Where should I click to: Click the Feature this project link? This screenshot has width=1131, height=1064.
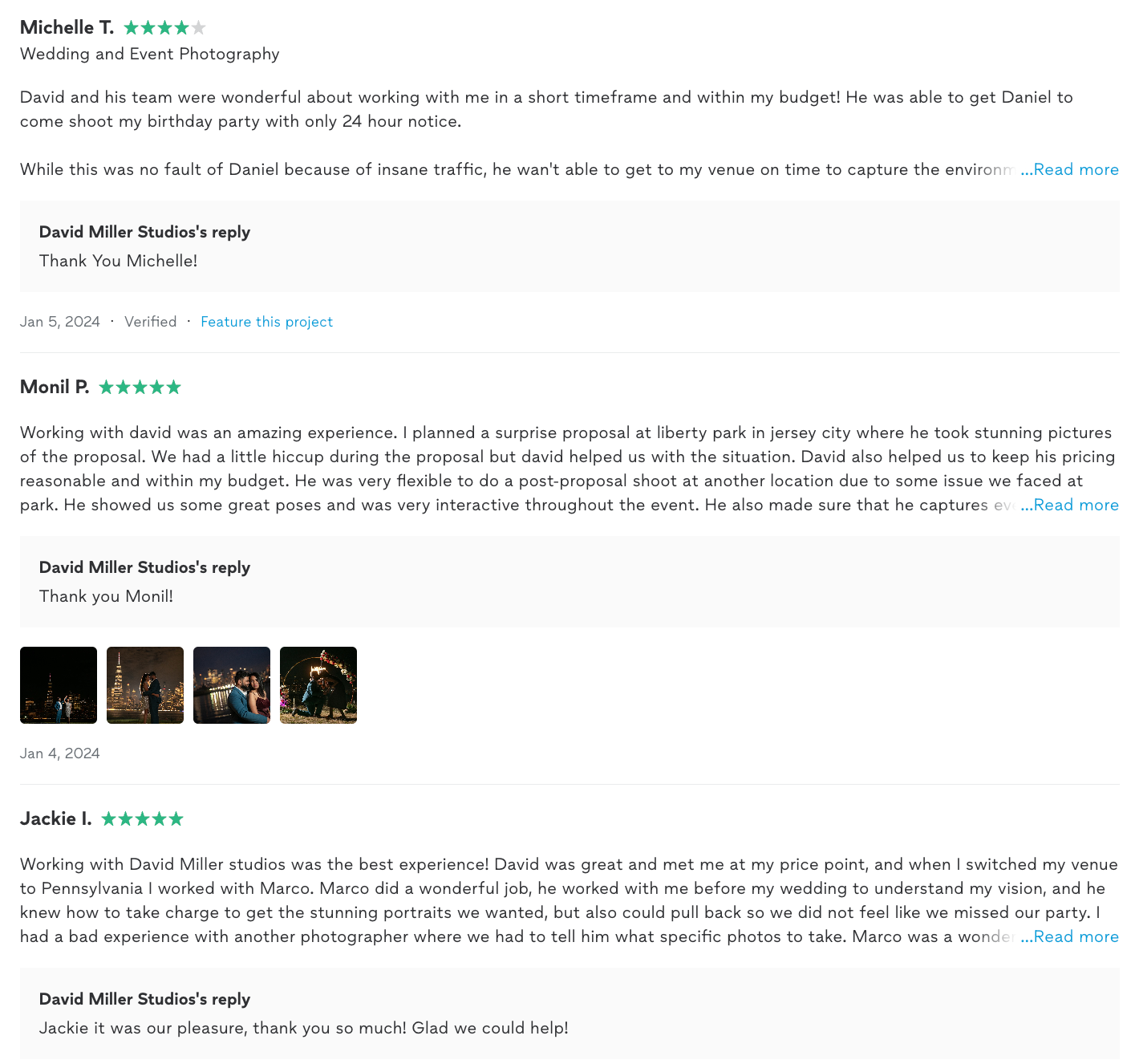pyautogui.click(x=266, y=322)
